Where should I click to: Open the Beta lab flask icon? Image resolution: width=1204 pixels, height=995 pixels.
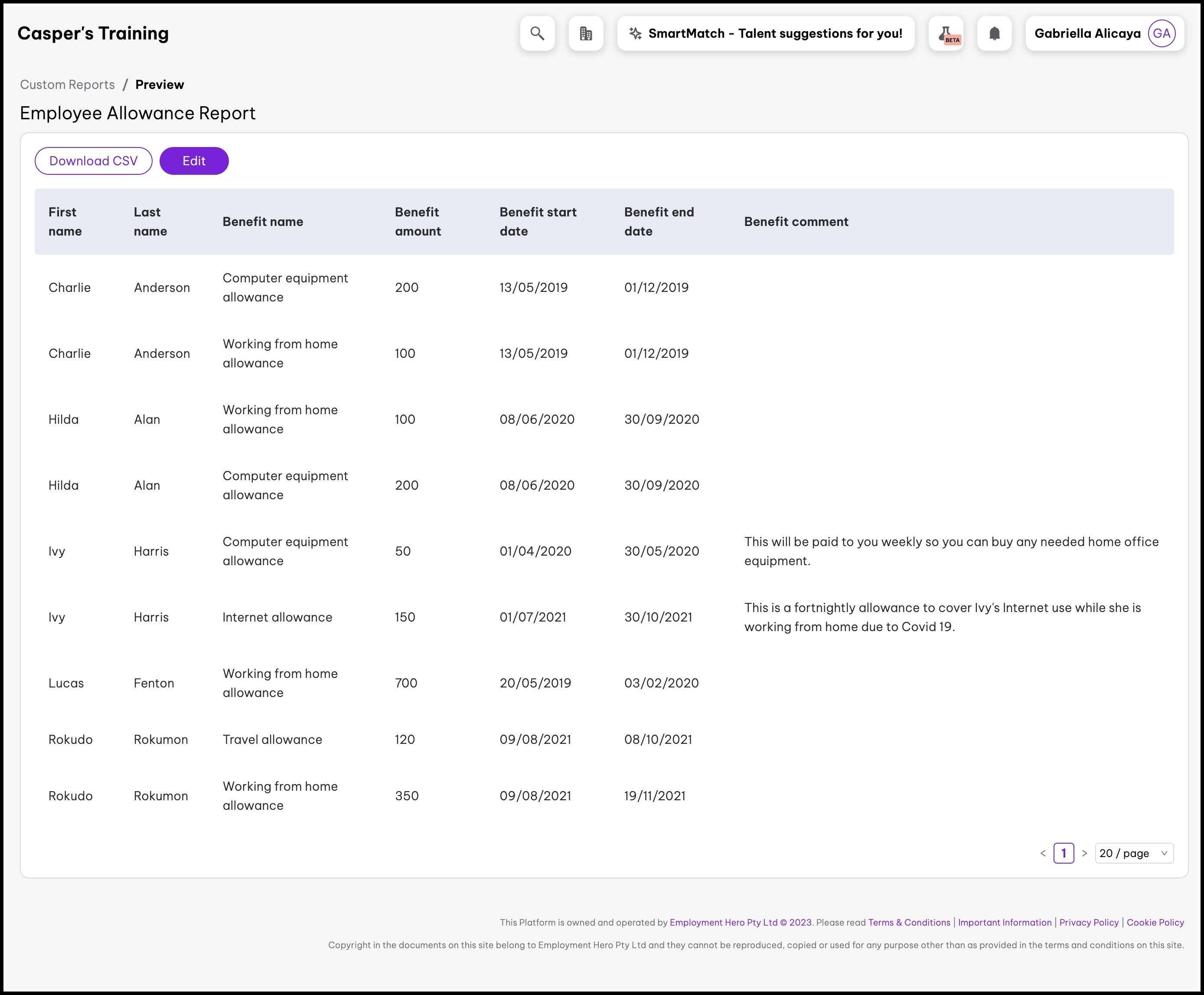pos(946,33)
